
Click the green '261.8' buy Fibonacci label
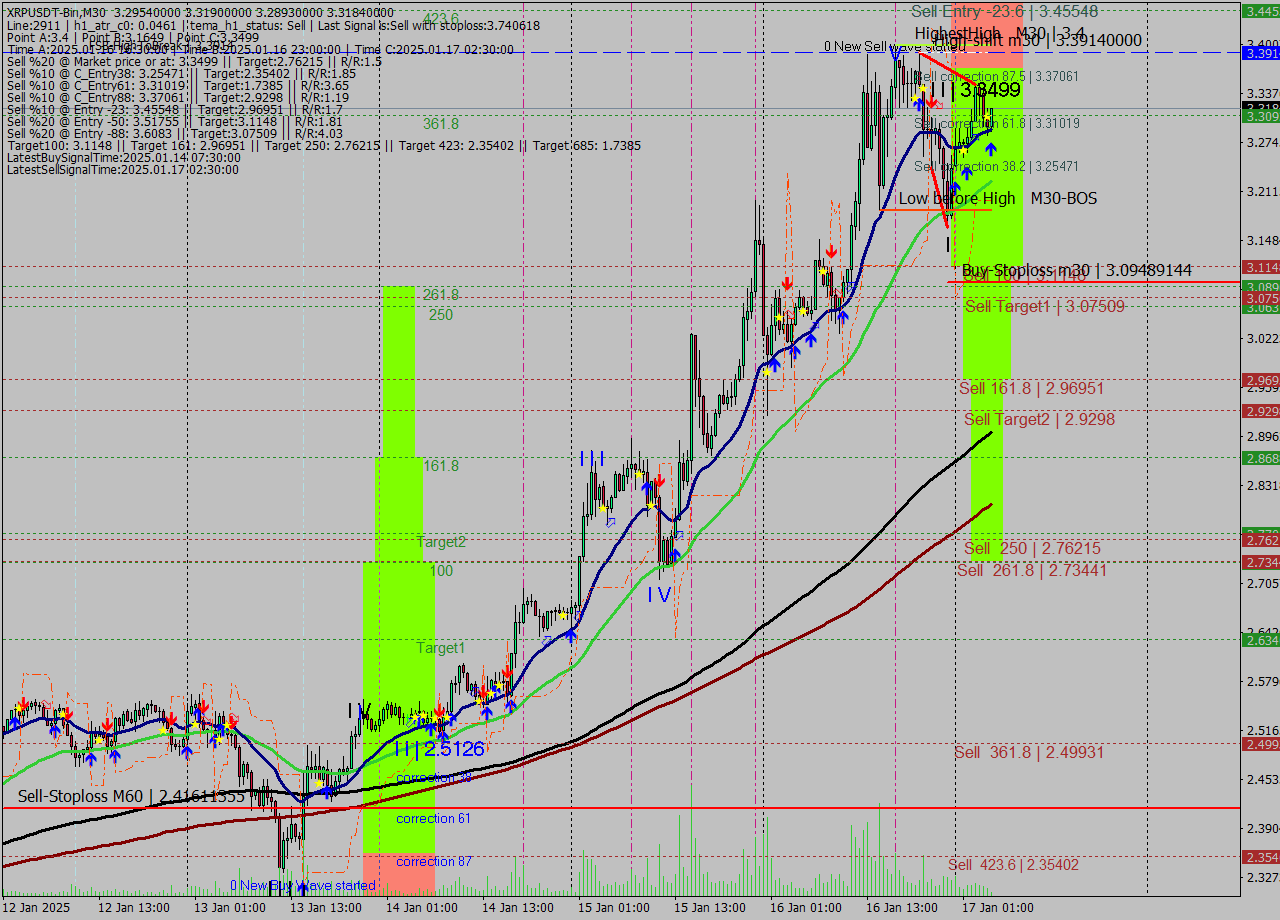[440, 295]
